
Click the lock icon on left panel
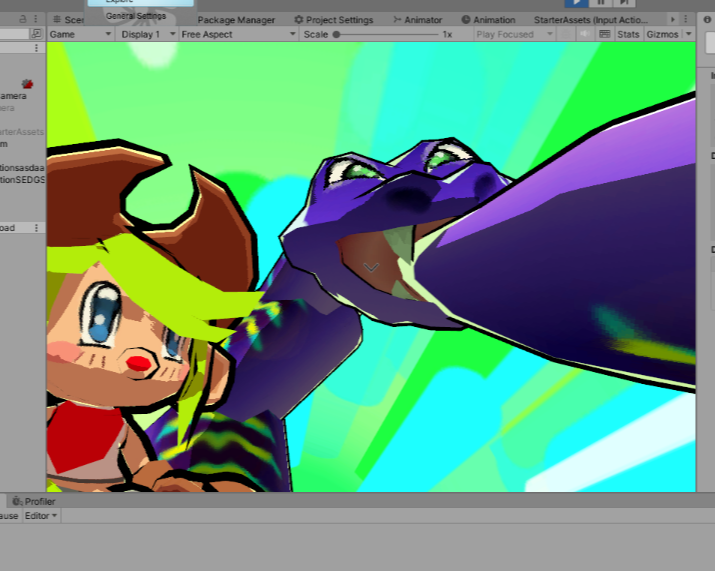point(23,19)
